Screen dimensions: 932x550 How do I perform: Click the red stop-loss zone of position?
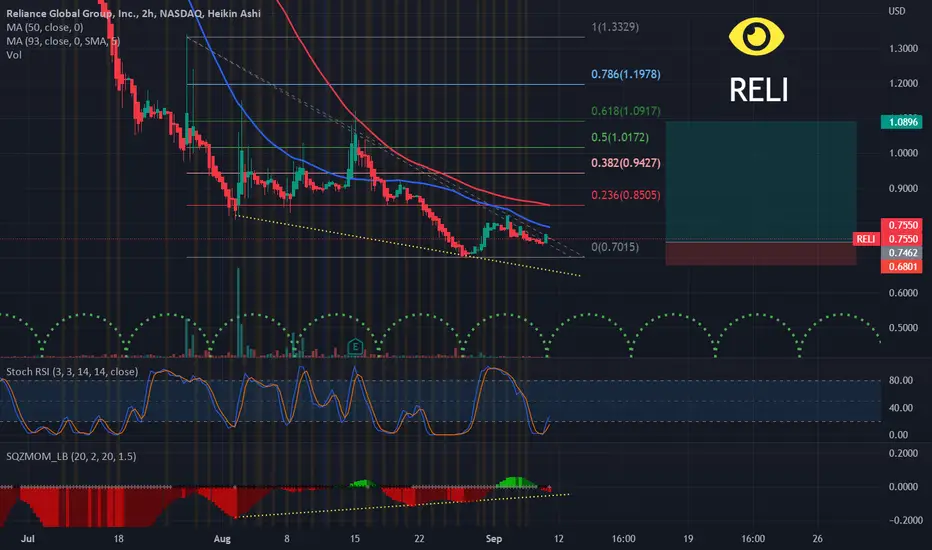(761, 253)
